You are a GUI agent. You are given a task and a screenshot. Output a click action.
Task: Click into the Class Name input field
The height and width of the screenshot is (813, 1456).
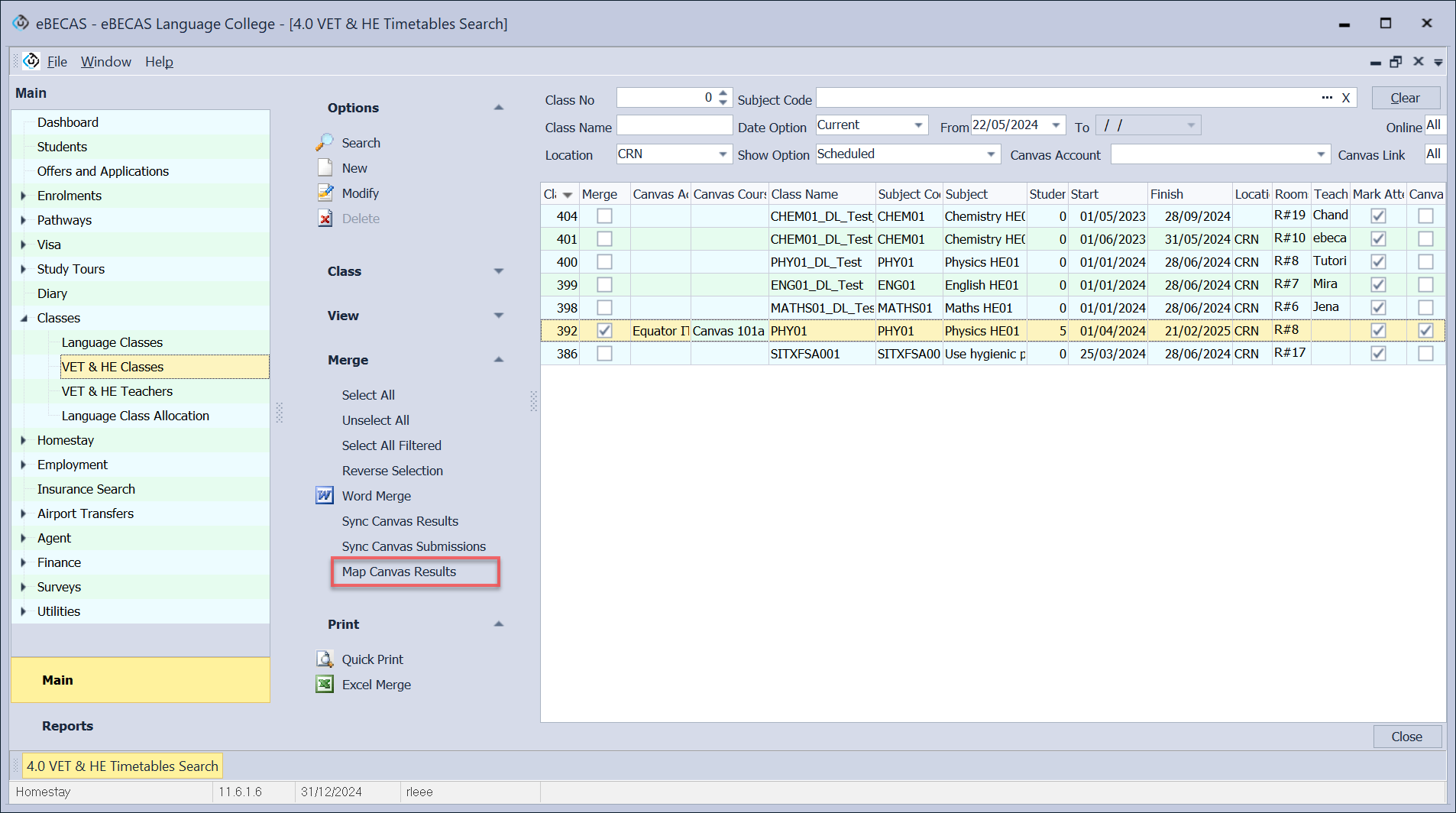pyautogui.click(x=674, y=126)
